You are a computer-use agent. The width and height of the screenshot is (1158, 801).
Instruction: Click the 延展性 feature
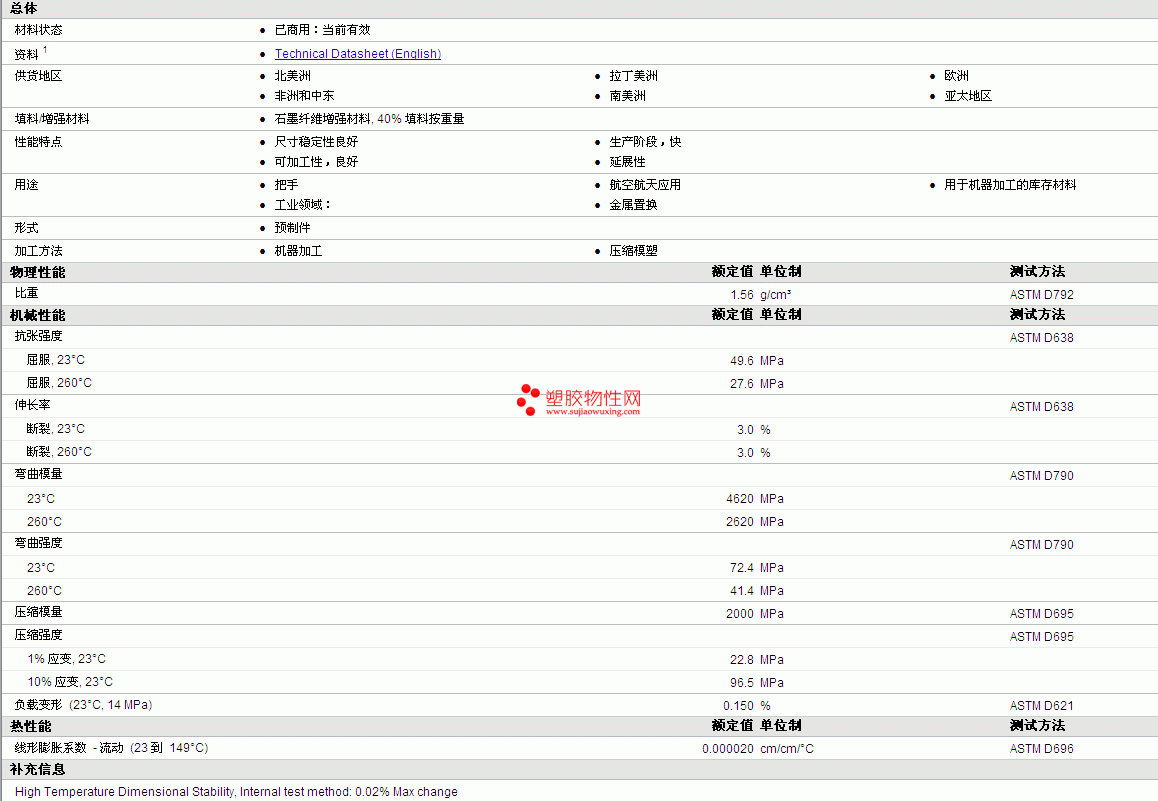tap(627, 162)
